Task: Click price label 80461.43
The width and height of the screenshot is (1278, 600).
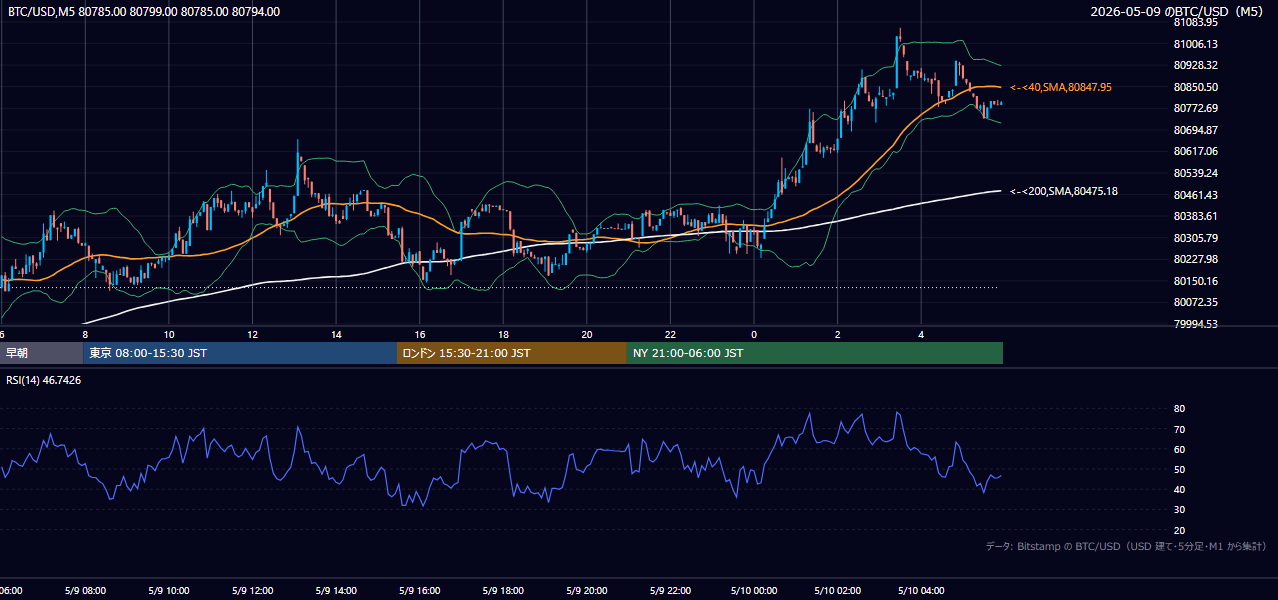Action: [x=1195, y=195]
